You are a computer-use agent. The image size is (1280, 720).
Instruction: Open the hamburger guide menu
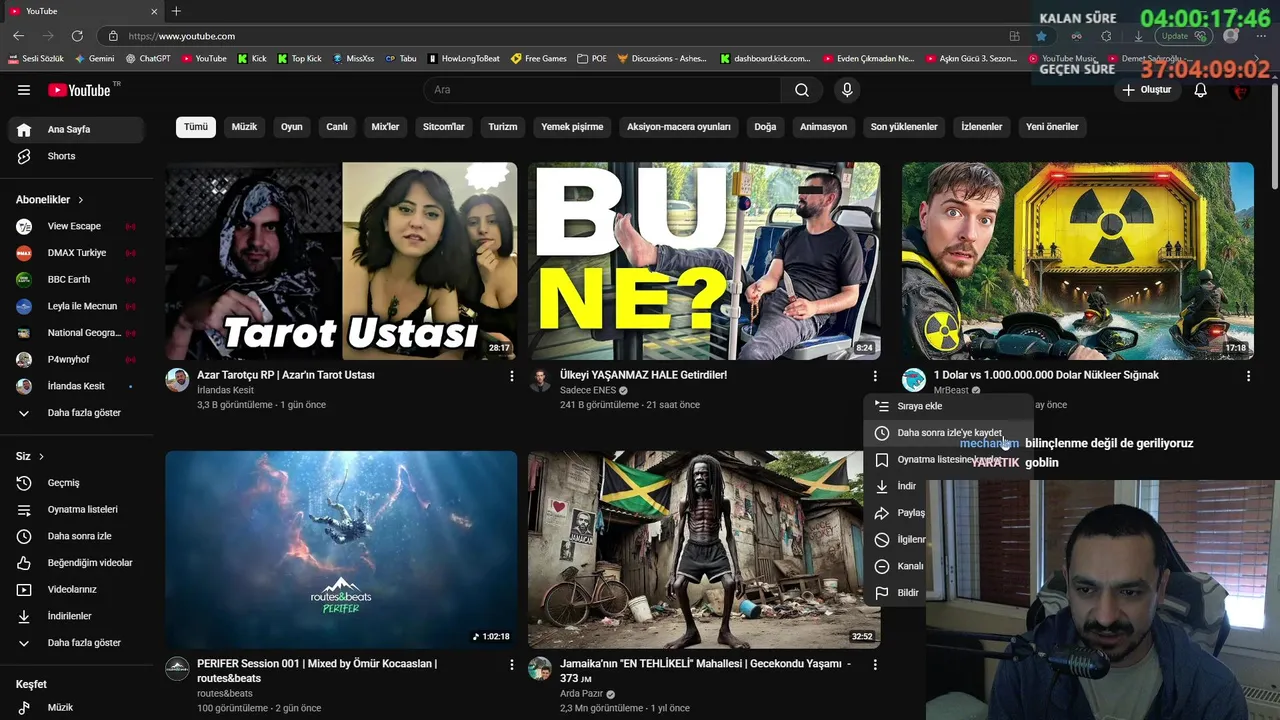(24, 90)
